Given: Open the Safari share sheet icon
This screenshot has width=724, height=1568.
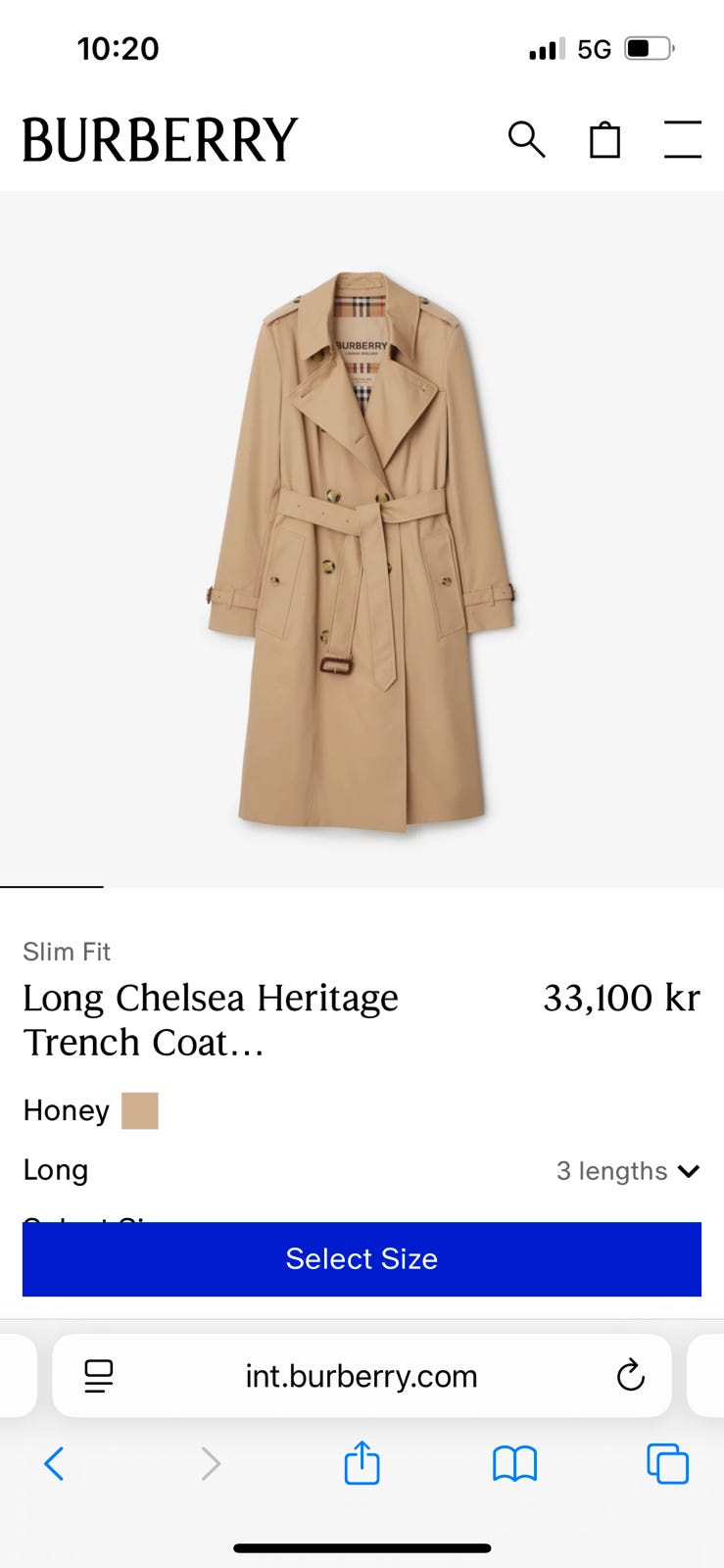Looking at the screenshot, I should tap(362, 1462).
